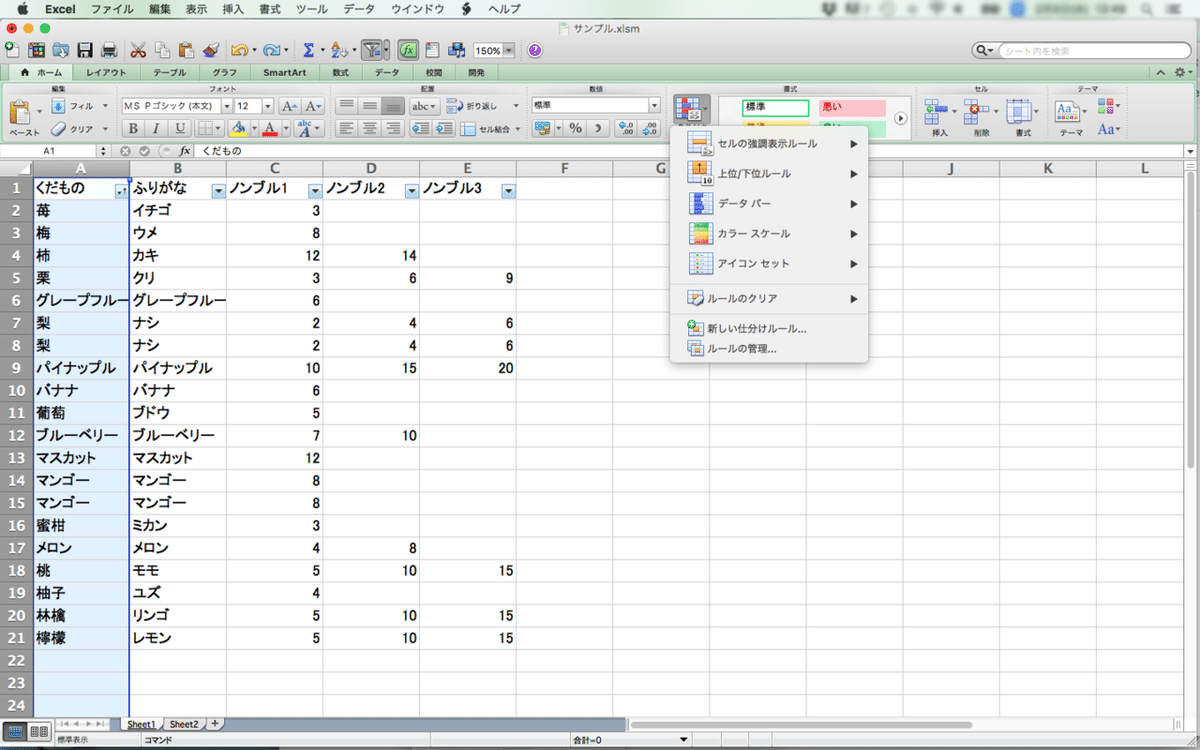Screen dimensions: 1200x750
Task: Click the Delete cells (削除) icon
Action: (977, 110)
